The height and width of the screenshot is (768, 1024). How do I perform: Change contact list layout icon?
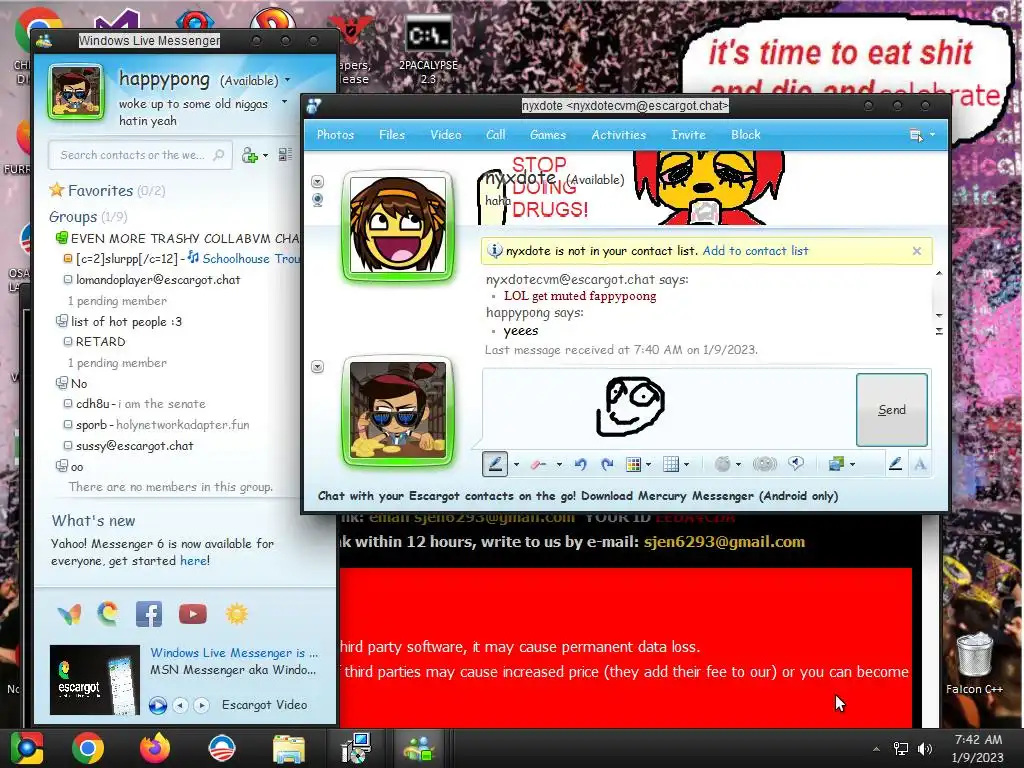pos(285,155)
